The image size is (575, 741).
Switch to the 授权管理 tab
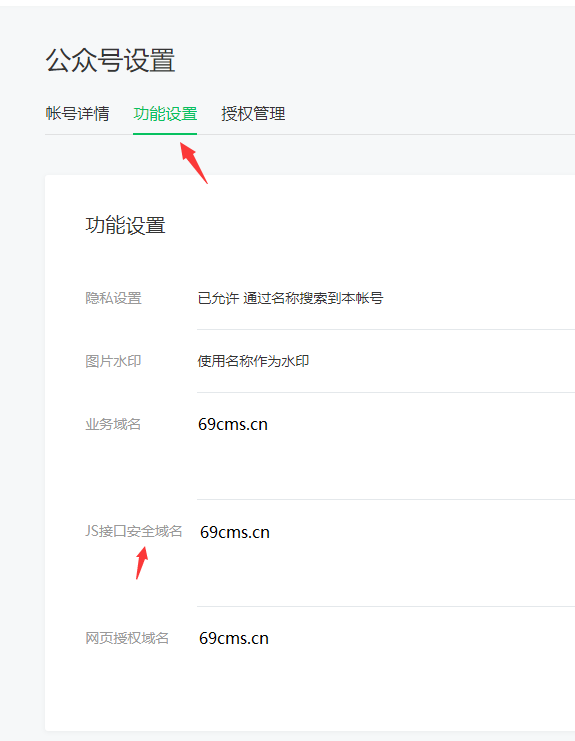[x=253, y=114]
